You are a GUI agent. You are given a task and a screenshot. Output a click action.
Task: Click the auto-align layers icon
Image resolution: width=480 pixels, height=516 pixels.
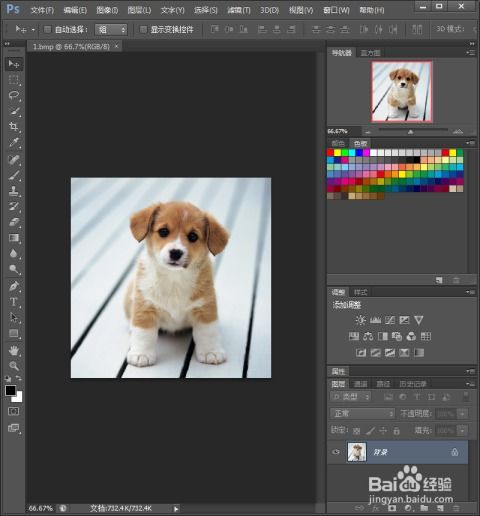click(417, 29)
